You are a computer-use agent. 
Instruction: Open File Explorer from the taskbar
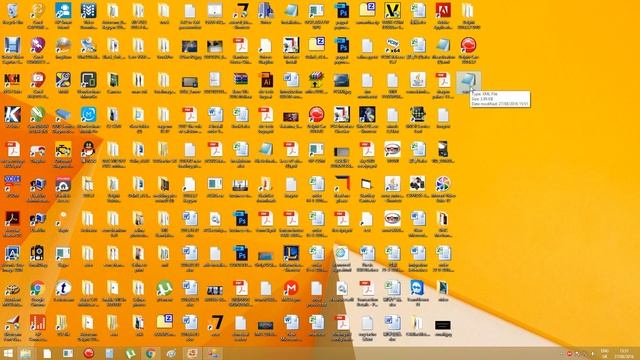pyautogui.click(x=26, y=353)
